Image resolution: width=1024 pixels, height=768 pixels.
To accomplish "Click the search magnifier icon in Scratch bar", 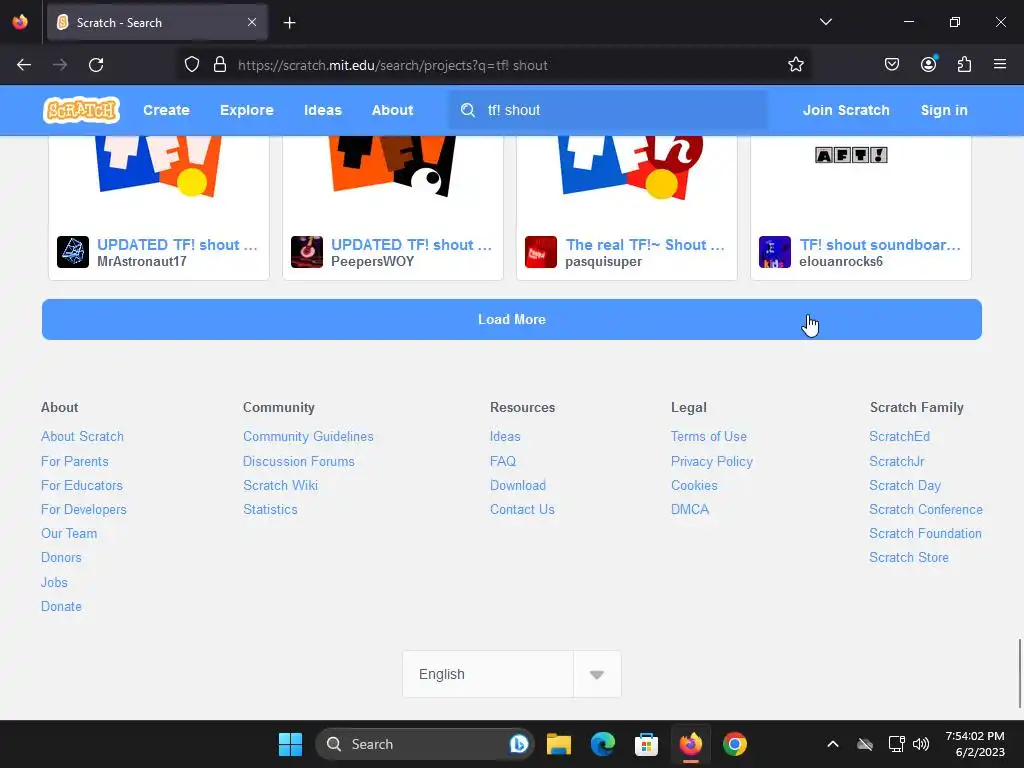I will (x=468, y=110).
